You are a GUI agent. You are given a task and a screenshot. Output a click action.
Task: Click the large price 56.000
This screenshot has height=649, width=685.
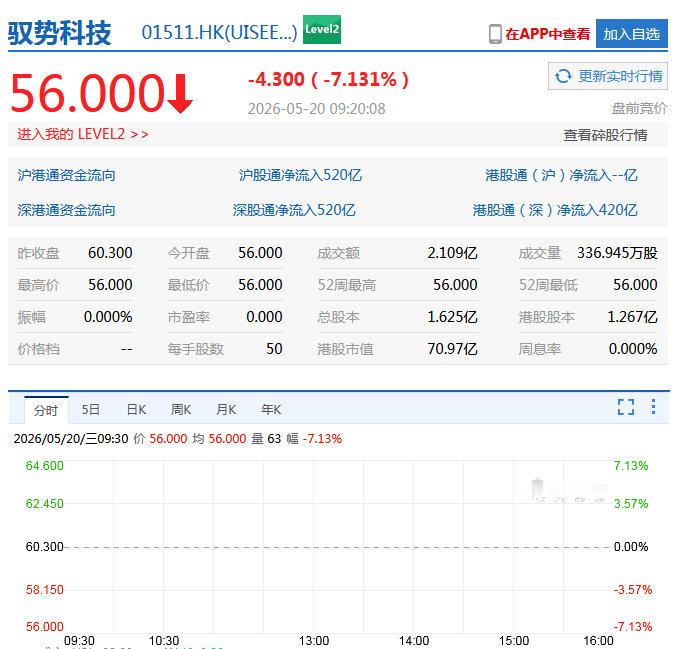point(87,93)
